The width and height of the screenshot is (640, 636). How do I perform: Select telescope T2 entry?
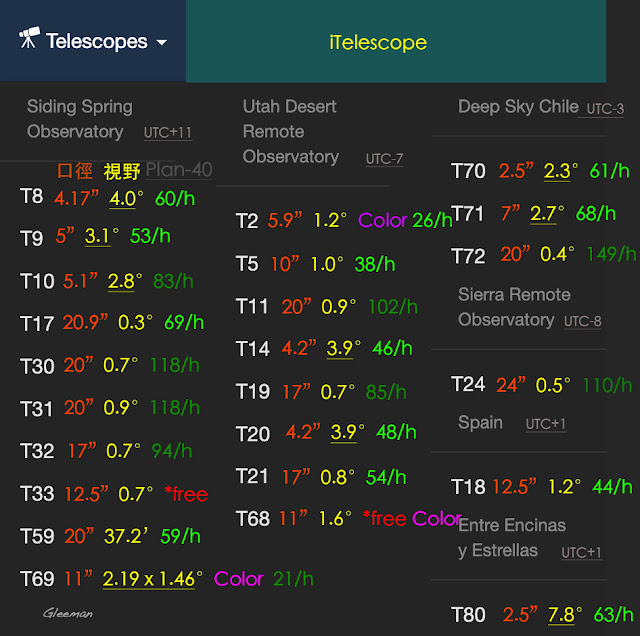click(x=247, y=221)
